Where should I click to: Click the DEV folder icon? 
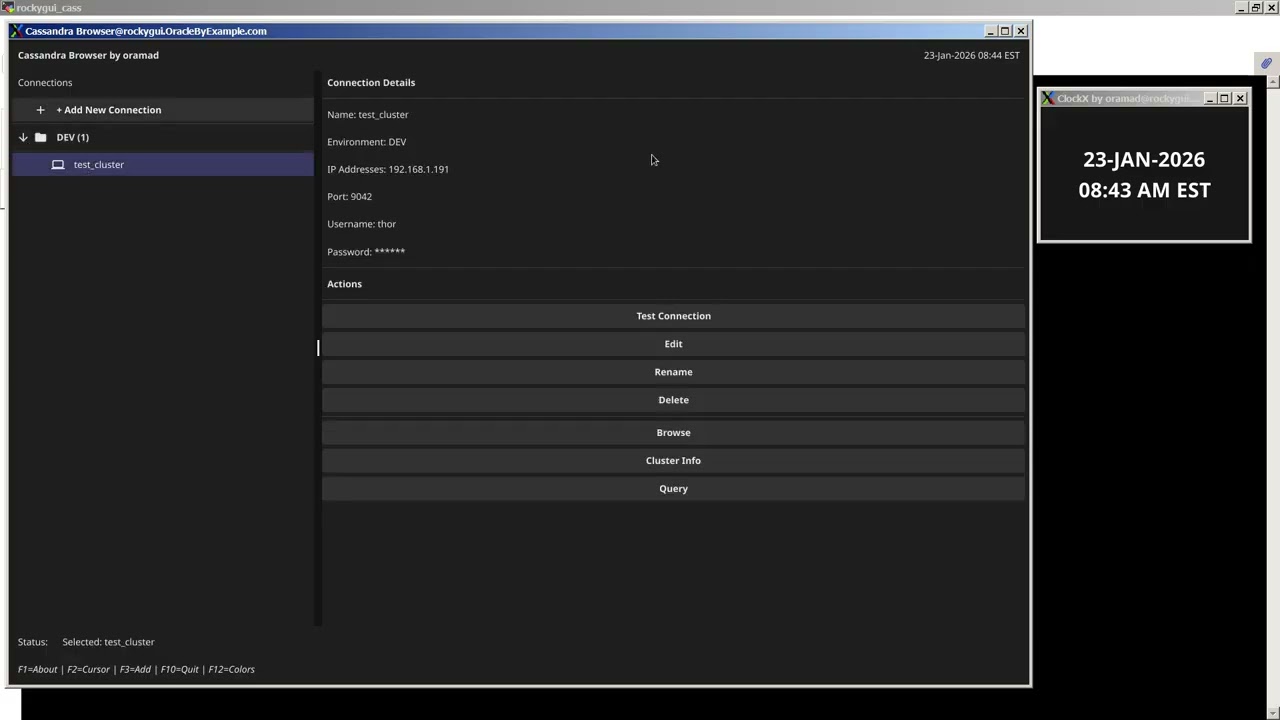click(x=41, y=137)
